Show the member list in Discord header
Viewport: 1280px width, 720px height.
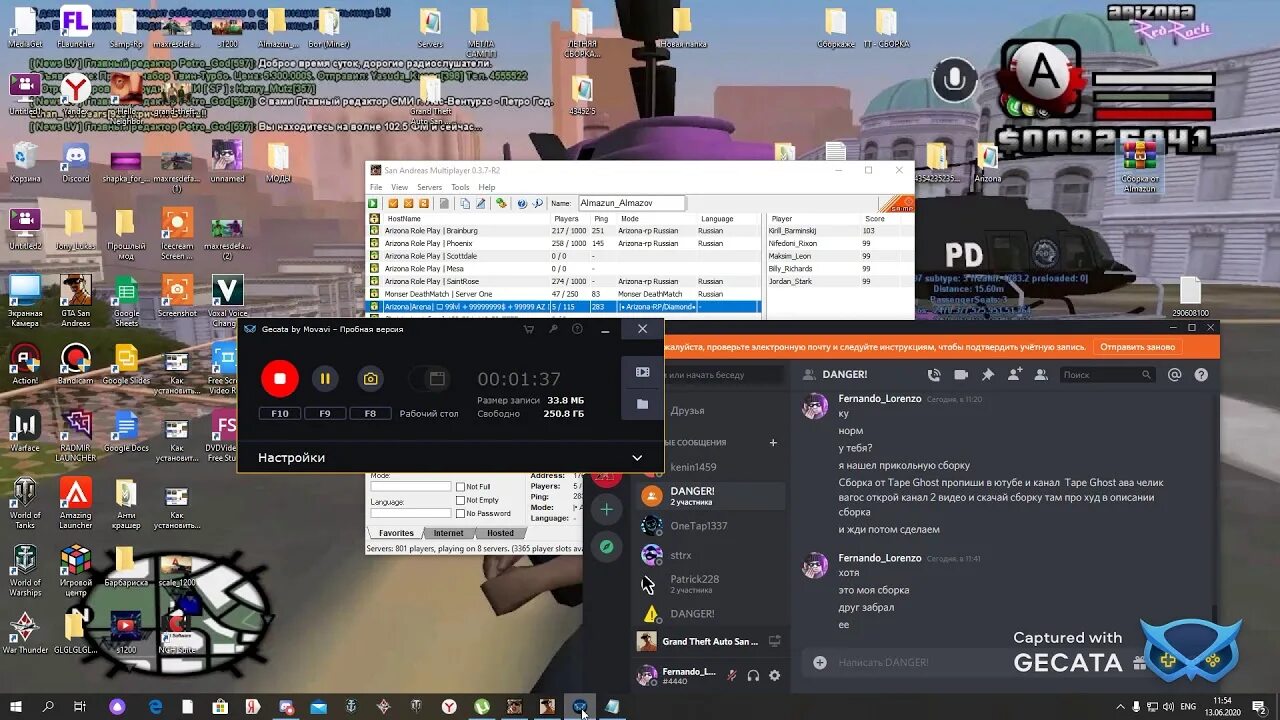(x=1041, y=374)
